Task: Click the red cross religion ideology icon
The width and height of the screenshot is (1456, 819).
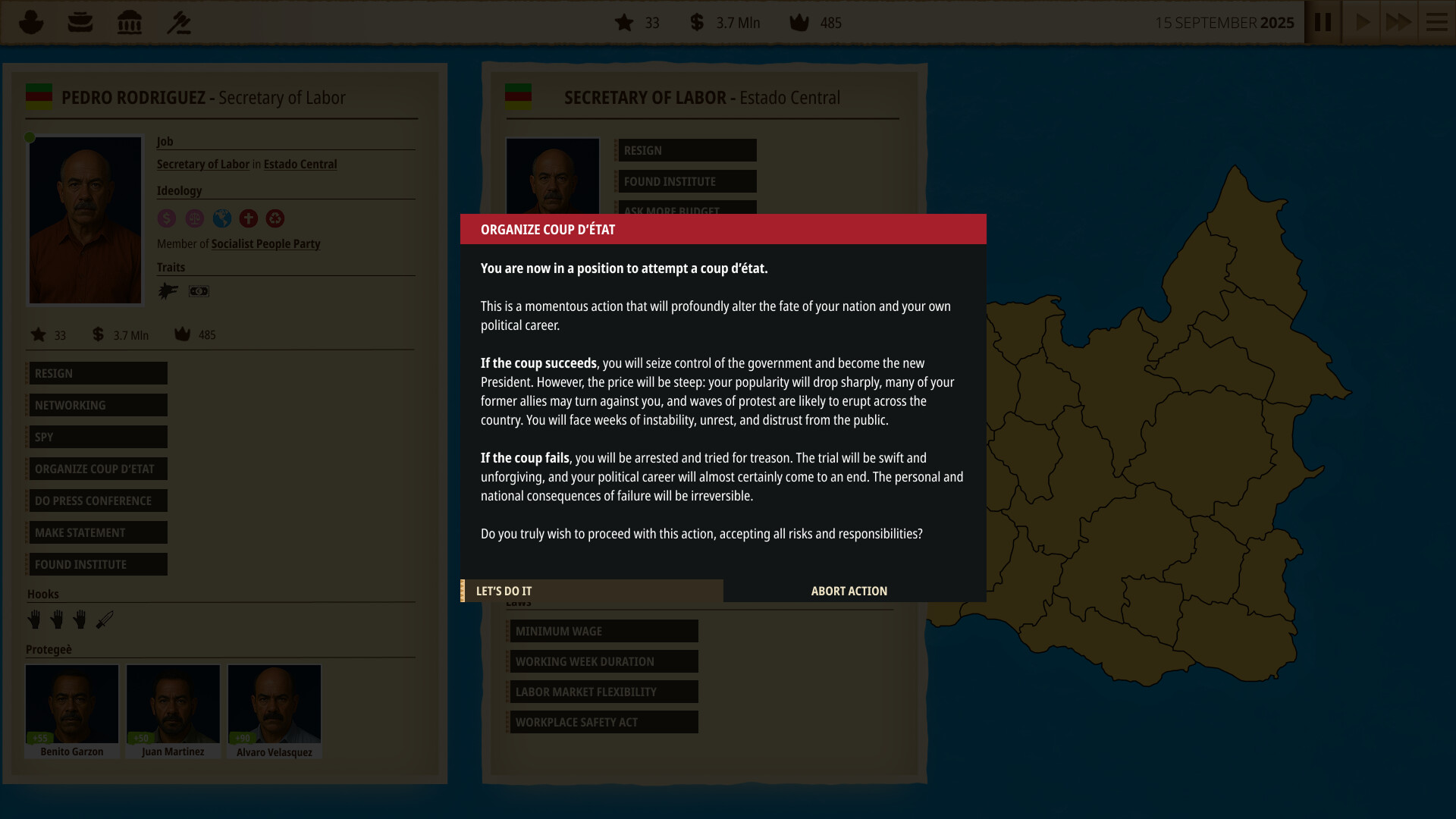Action: [248, 218]
